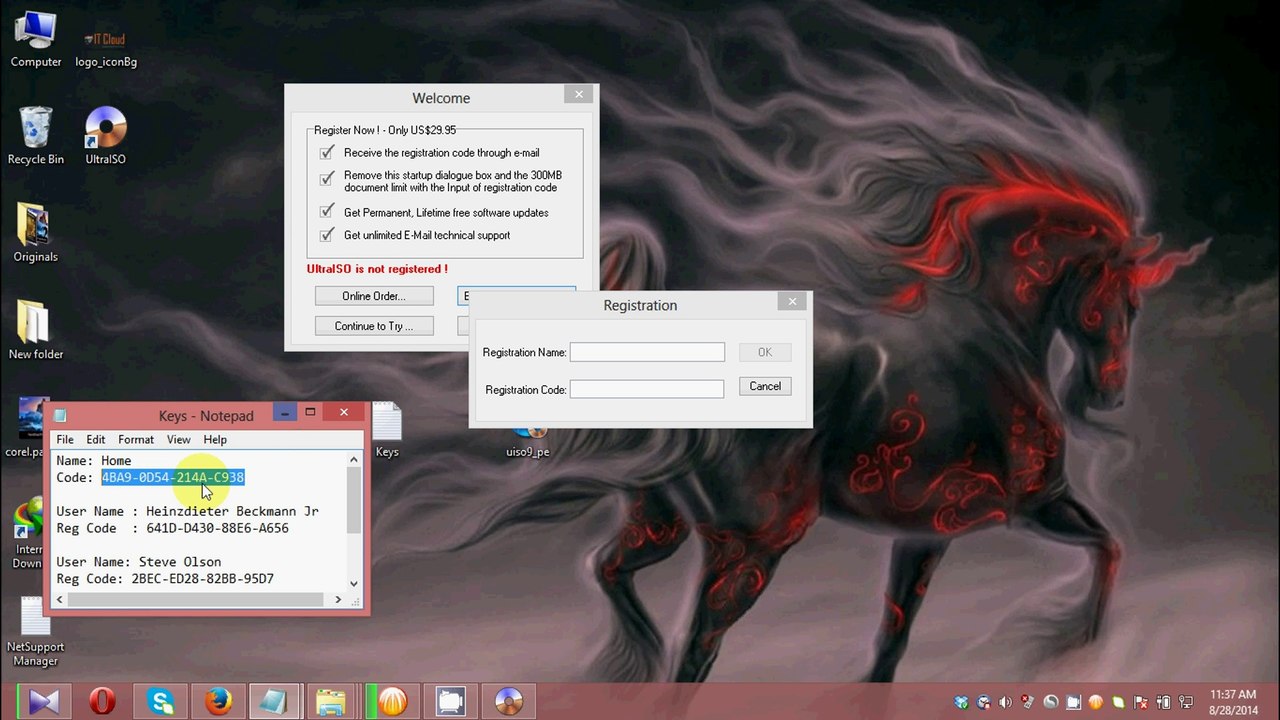Select the NetSupport Manager desktop icon
This screenshot has width=1280, height=720.
[36, 632]
